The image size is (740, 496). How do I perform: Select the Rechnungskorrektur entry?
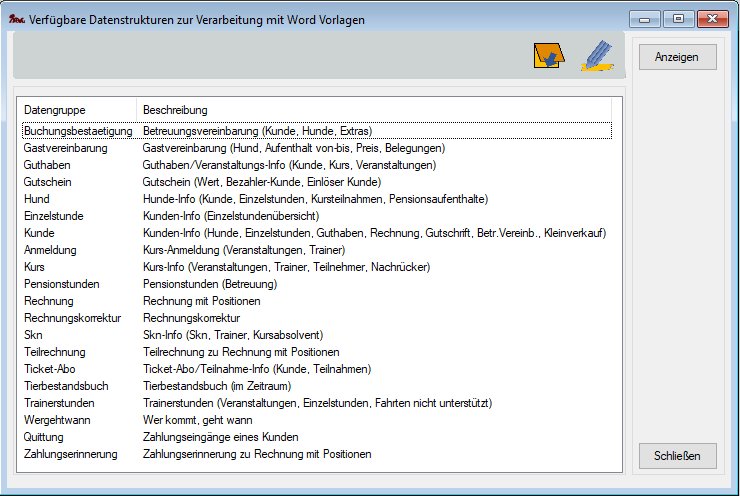72,318
